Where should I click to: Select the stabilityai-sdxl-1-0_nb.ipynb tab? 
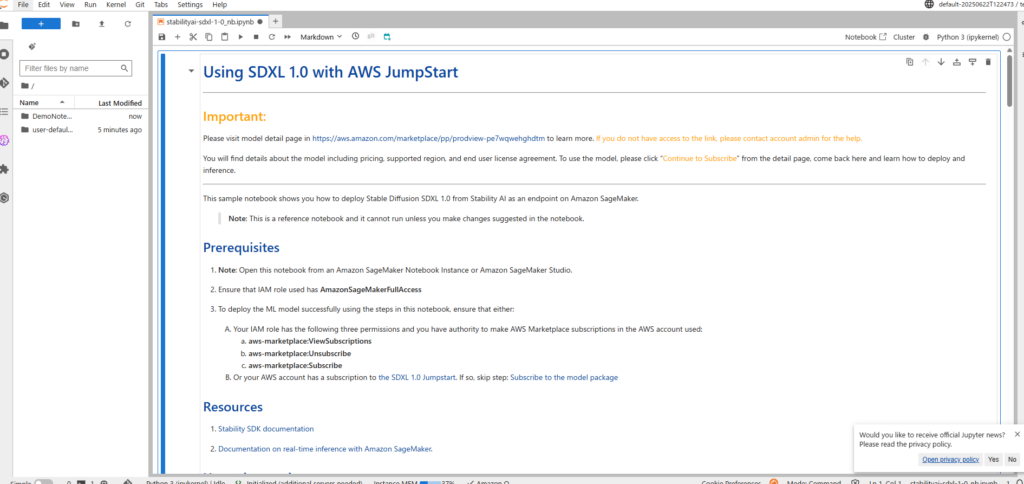210,22
